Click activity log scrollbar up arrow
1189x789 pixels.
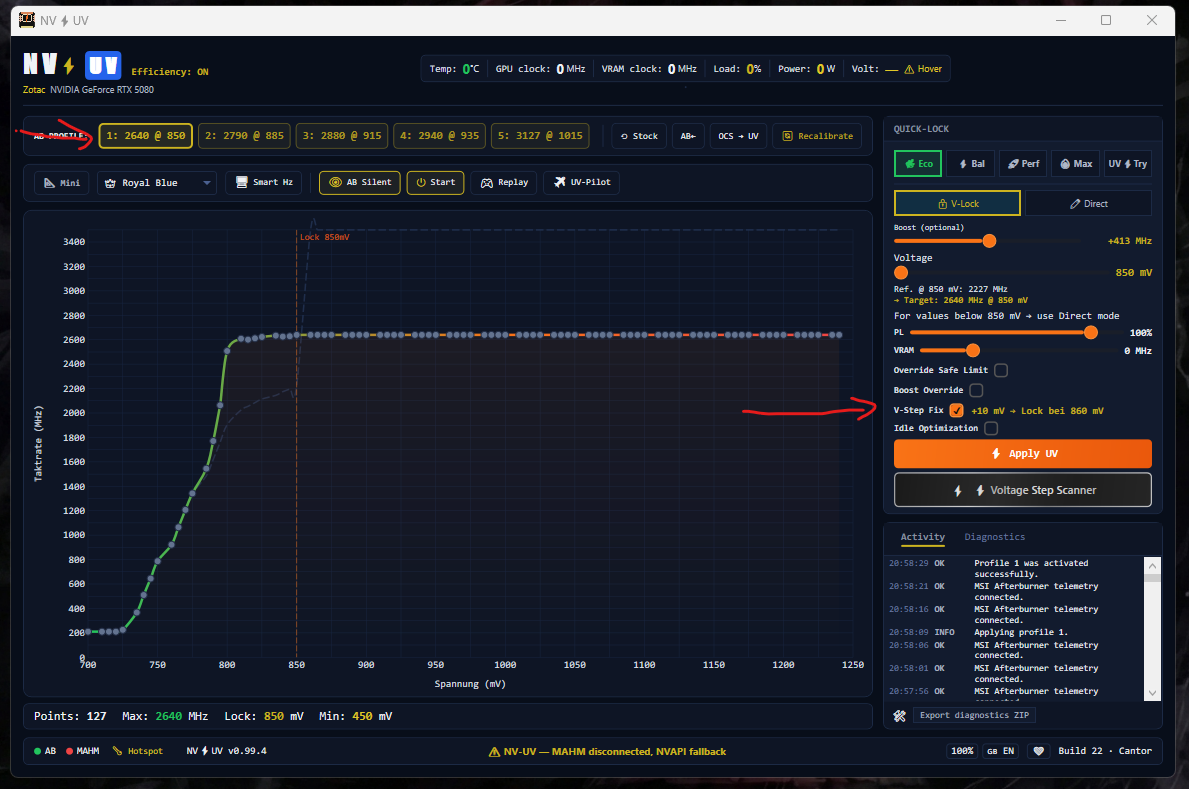(1153, 566)
